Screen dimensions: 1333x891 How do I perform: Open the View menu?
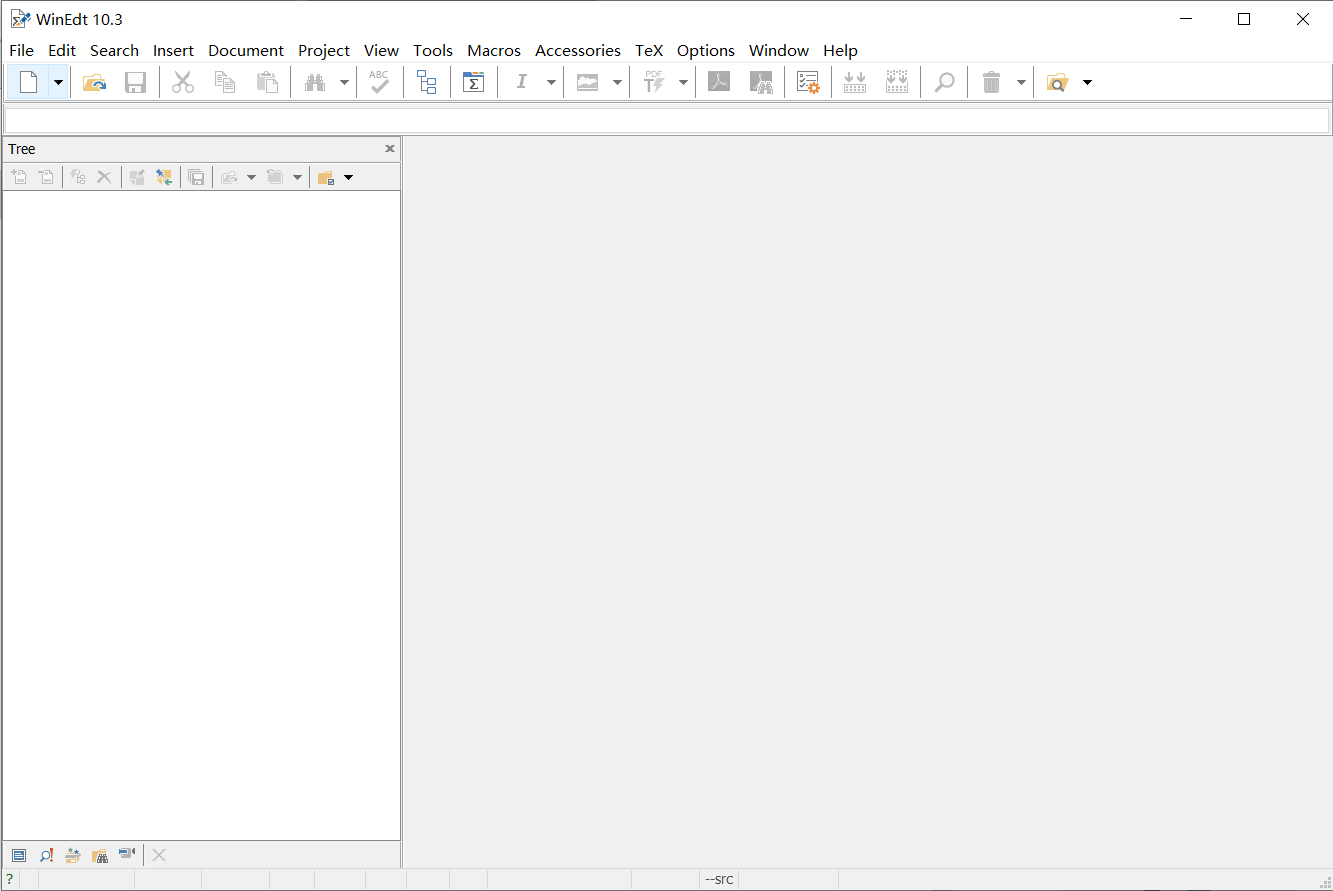tap(381, 50)
